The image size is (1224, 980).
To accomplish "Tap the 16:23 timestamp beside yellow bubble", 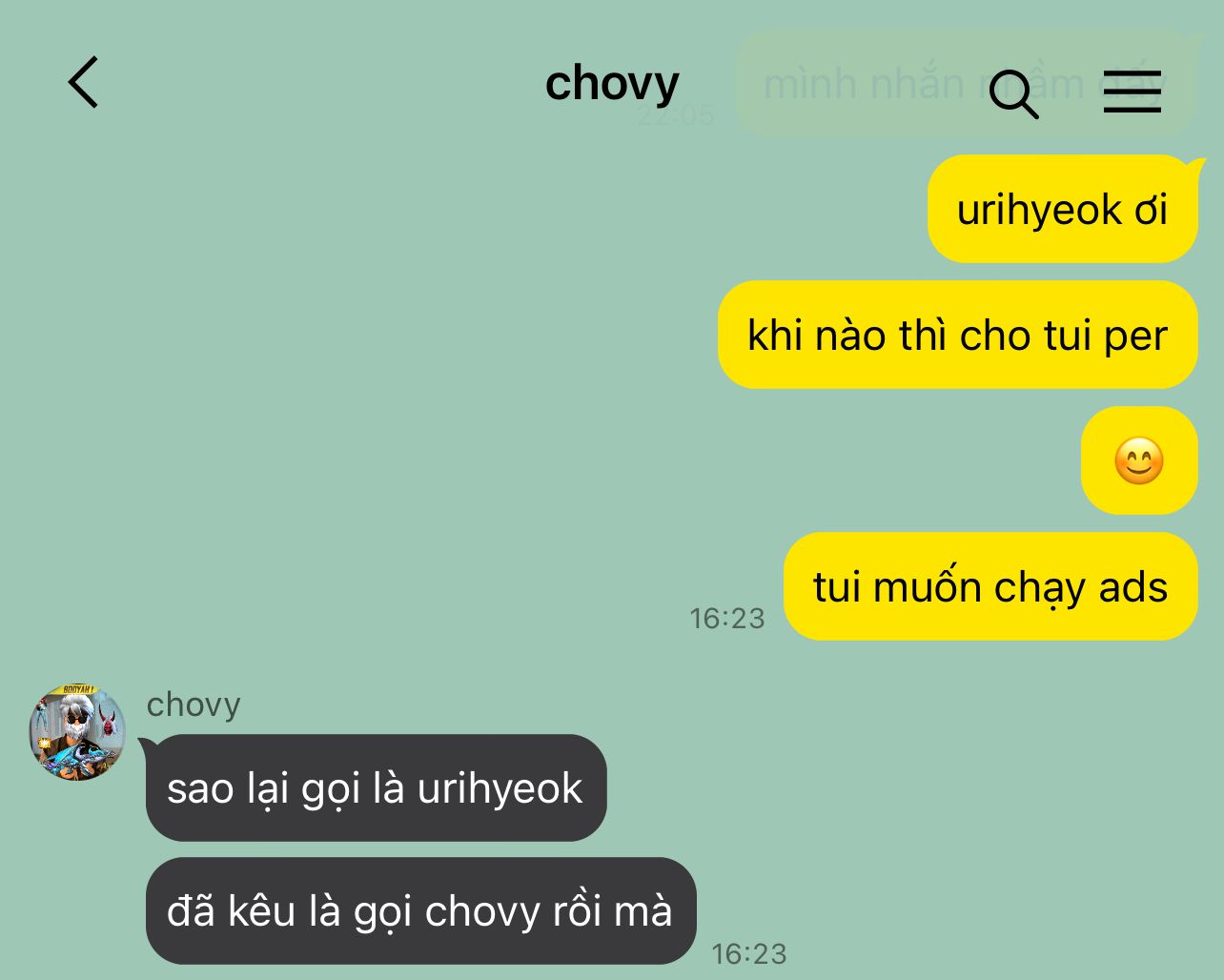I will coord(727,619).
